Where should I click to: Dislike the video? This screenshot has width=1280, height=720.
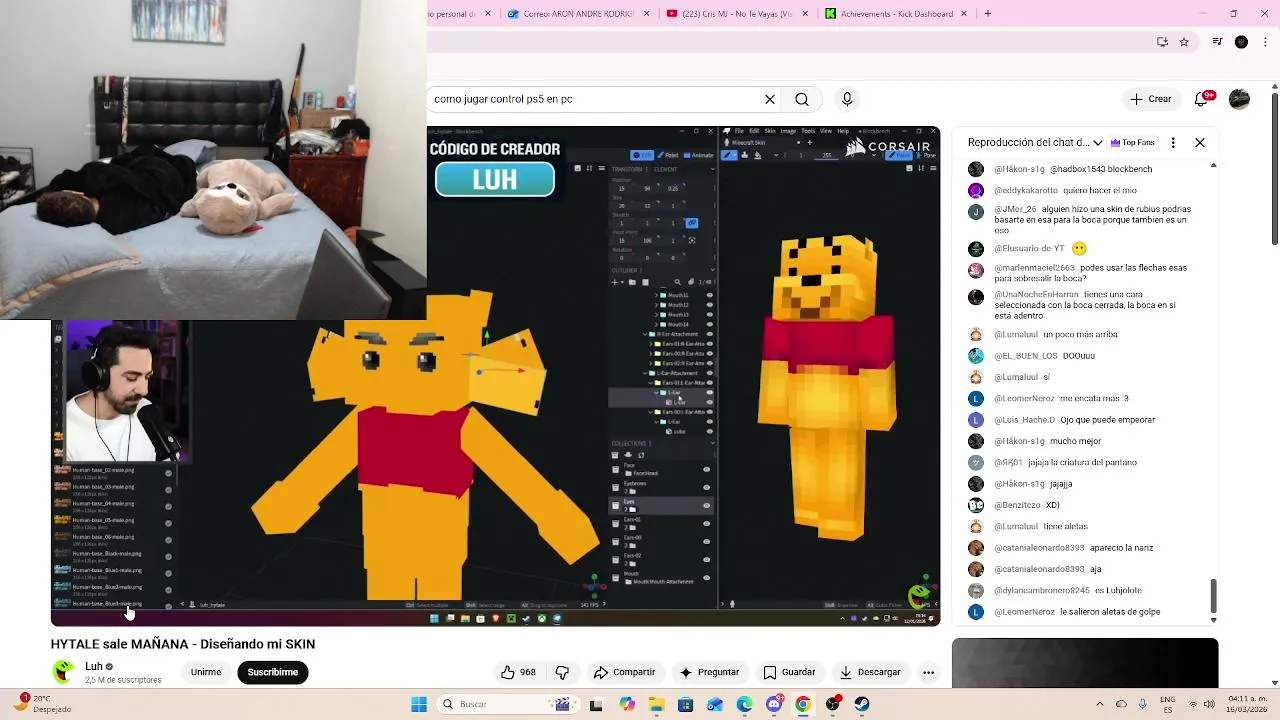562,672
